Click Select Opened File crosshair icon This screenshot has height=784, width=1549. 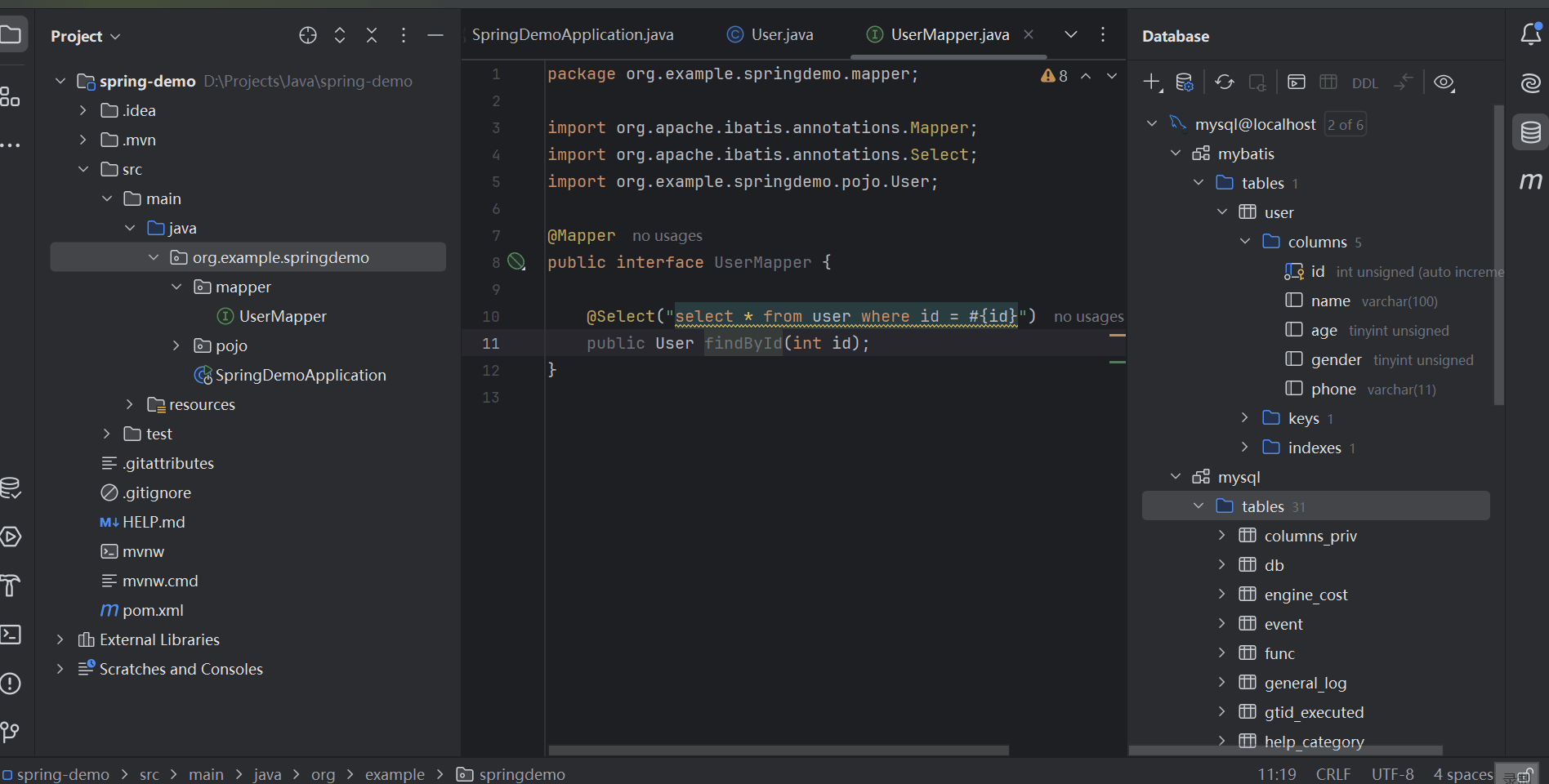point(308,35)
